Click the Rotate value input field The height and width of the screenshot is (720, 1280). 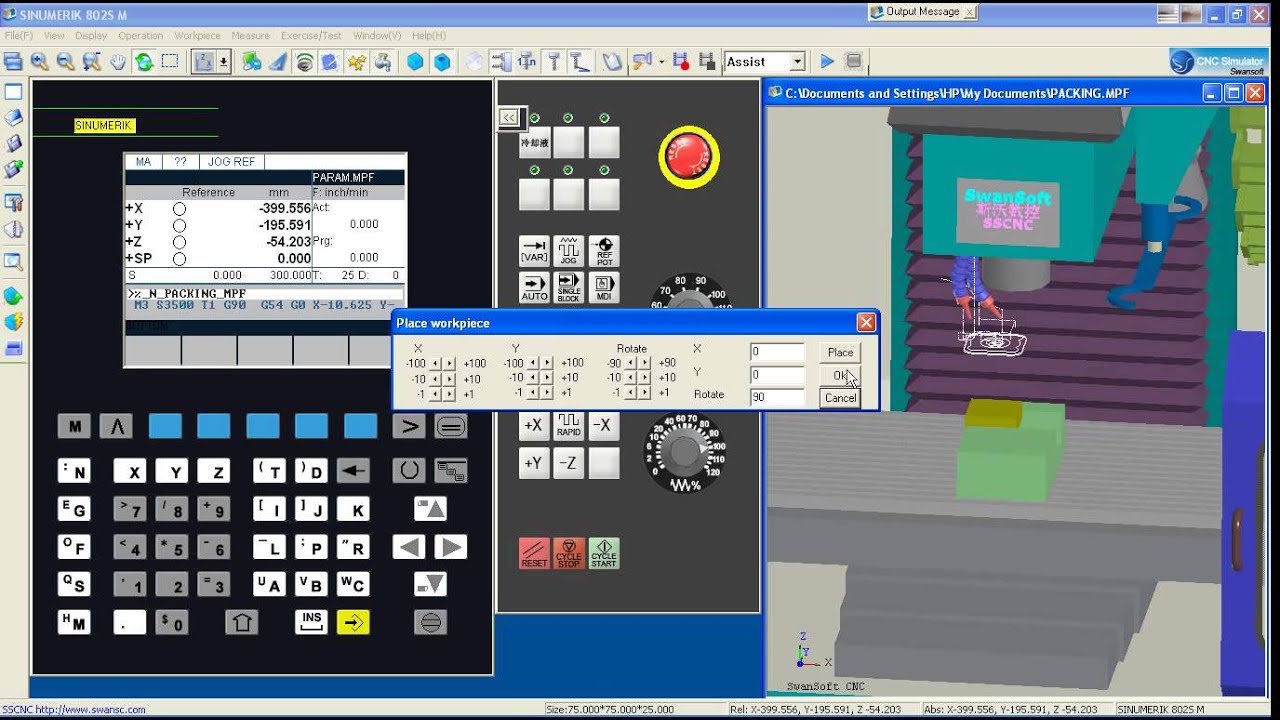pos(777,397)
